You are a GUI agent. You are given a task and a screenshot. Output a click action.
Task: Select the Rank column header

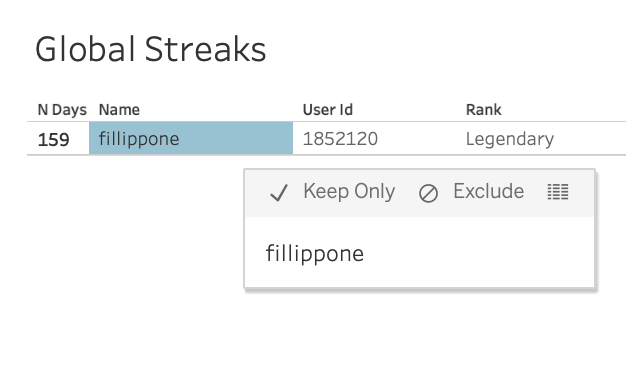click(x=483, y=110)
